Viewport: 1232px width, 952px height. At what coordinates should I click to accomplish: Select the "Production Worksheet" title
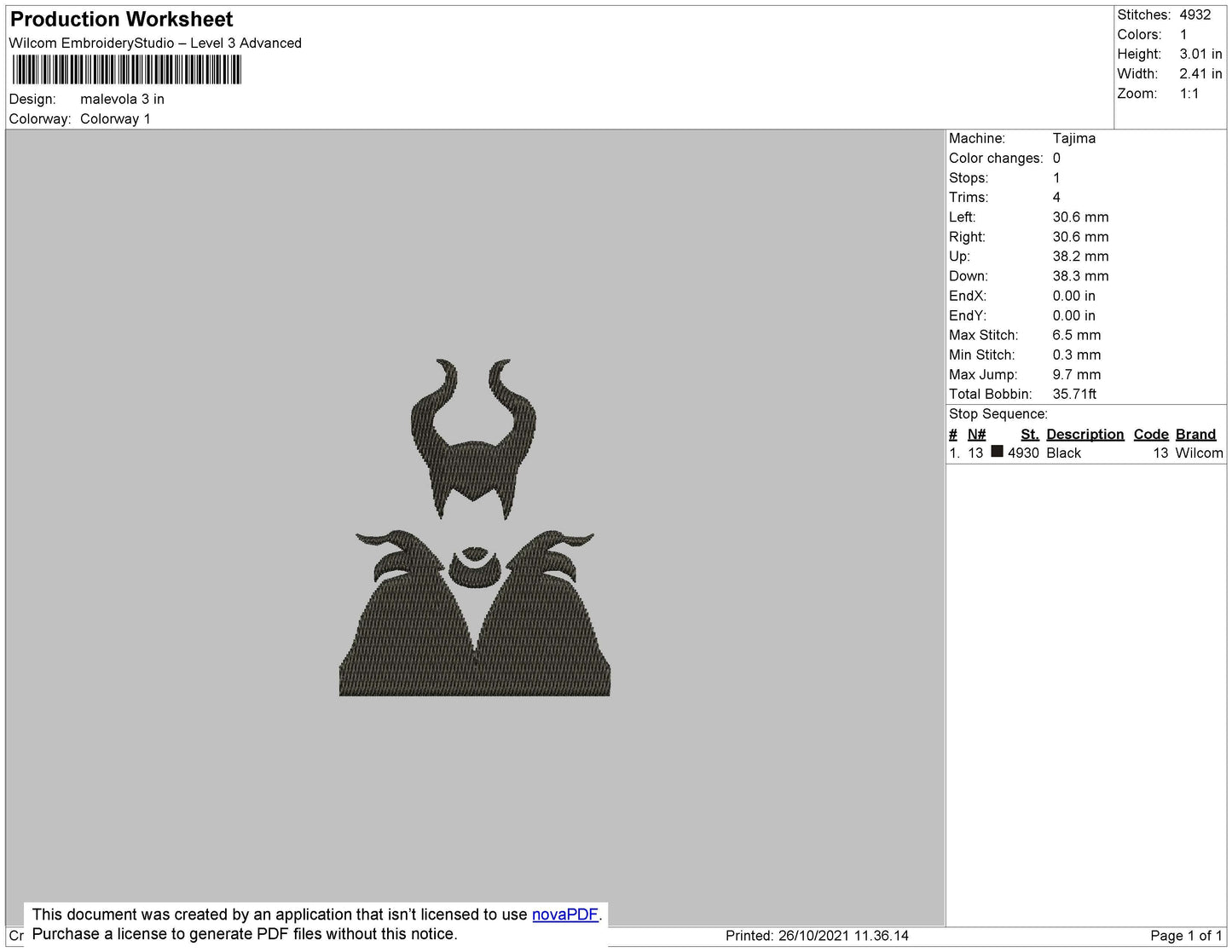121,20
